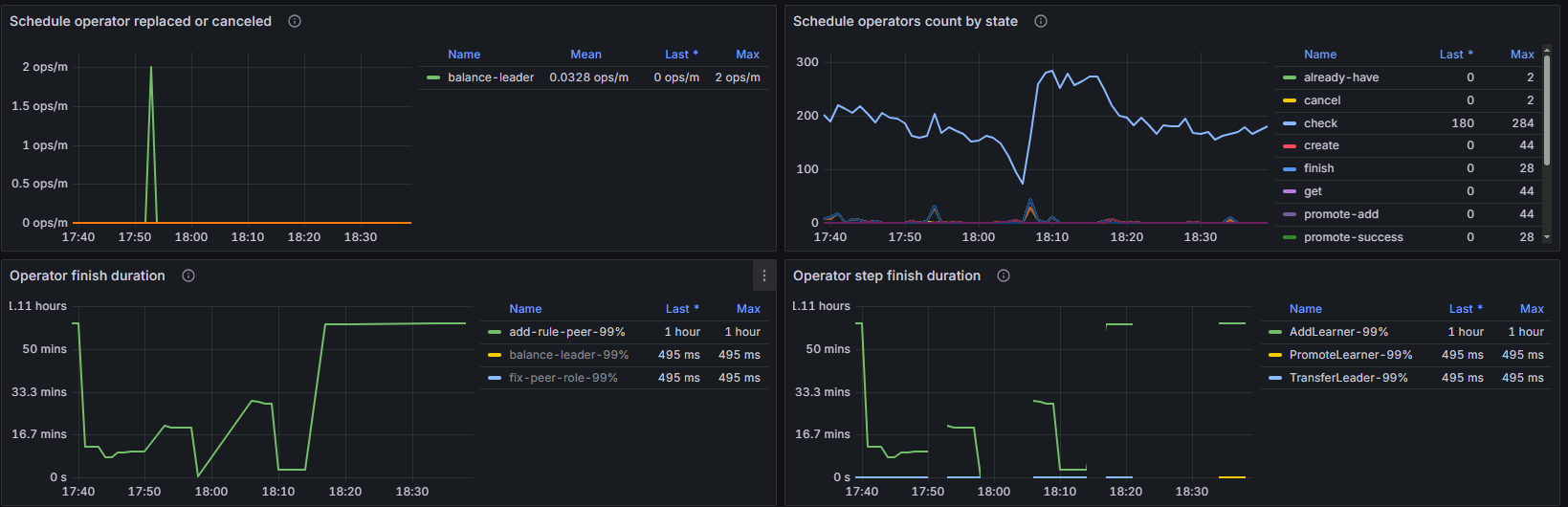Viewport: 1568px width, 507px height.
Task: Sort step finish duration legend by Name
Action: pyautogui.click(x=1305, y=309)
